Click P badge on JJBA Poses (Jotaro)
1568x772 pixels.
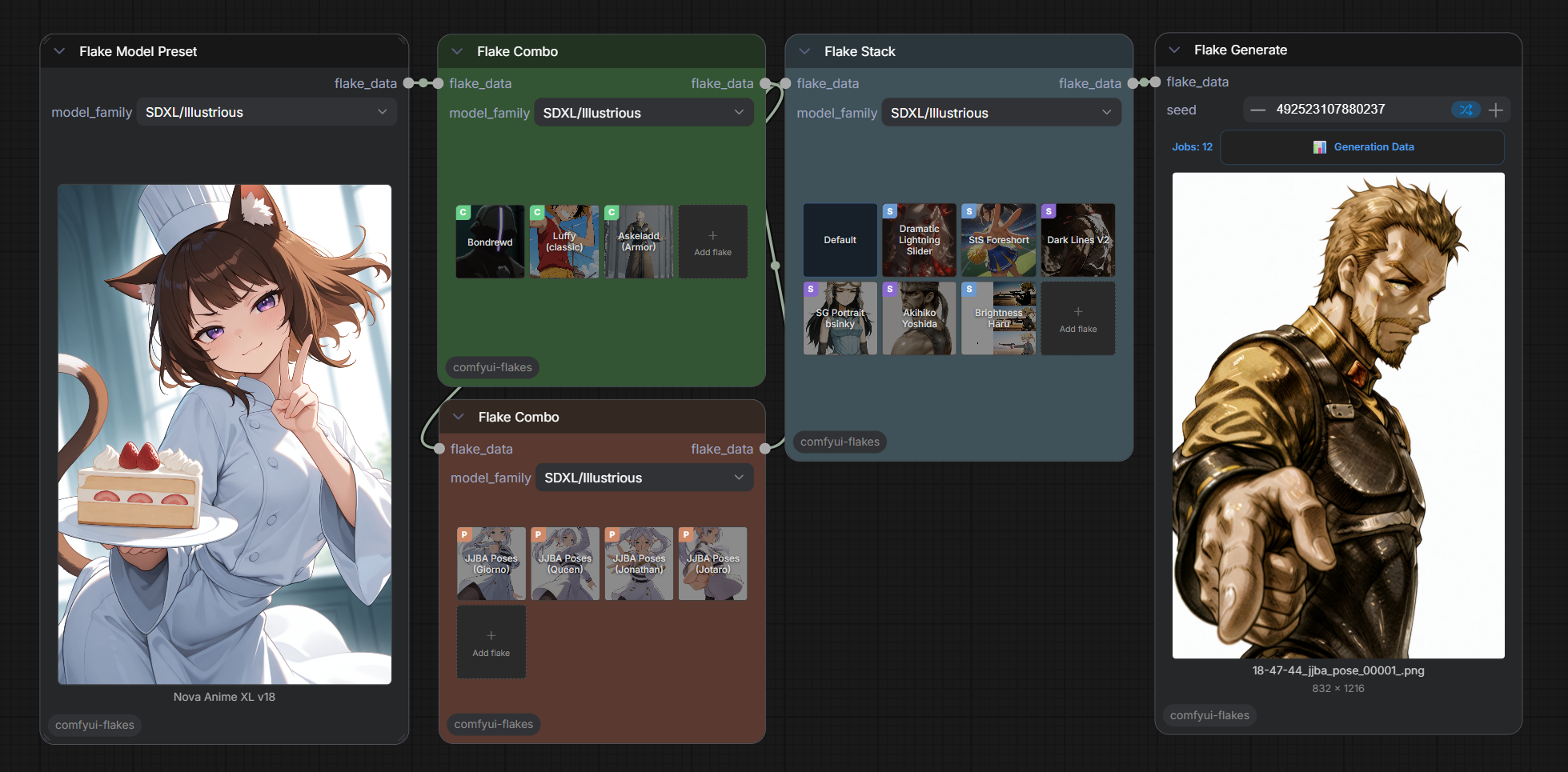coord(686,534)
